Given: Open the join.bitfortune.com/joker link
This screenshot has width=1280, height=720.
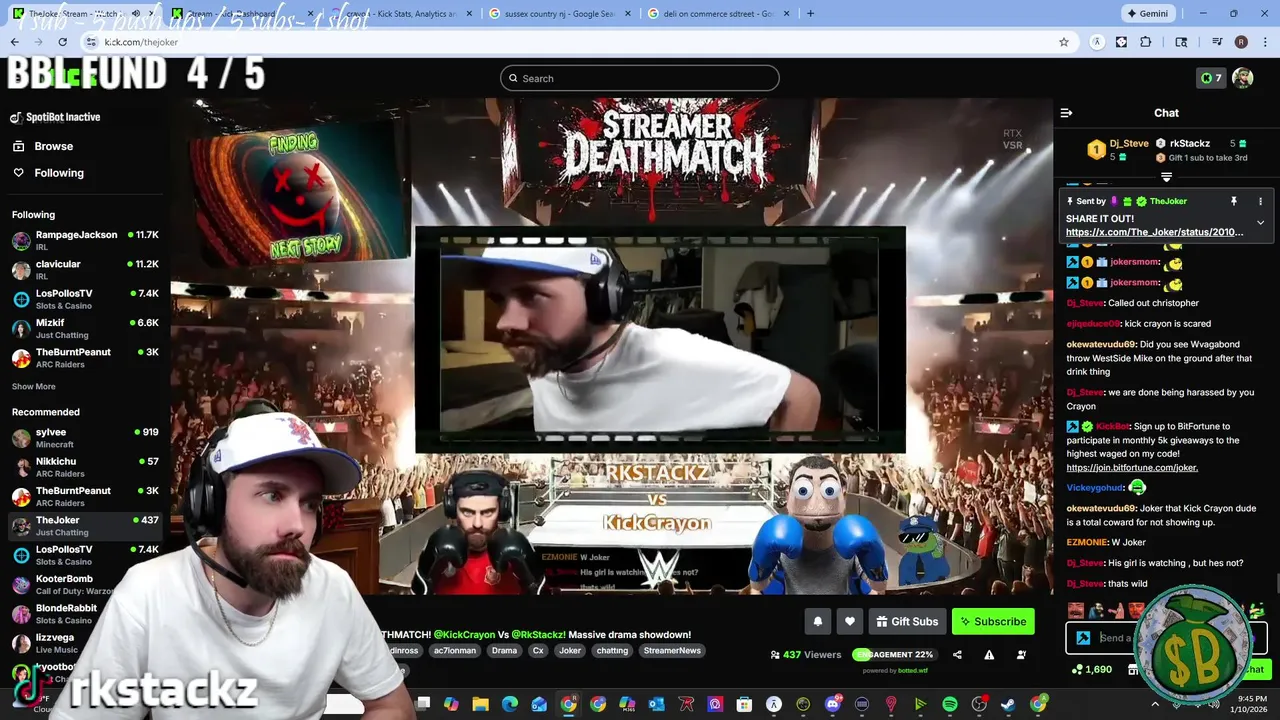Looking at the screenshot, I should [x=1132, y=467].
